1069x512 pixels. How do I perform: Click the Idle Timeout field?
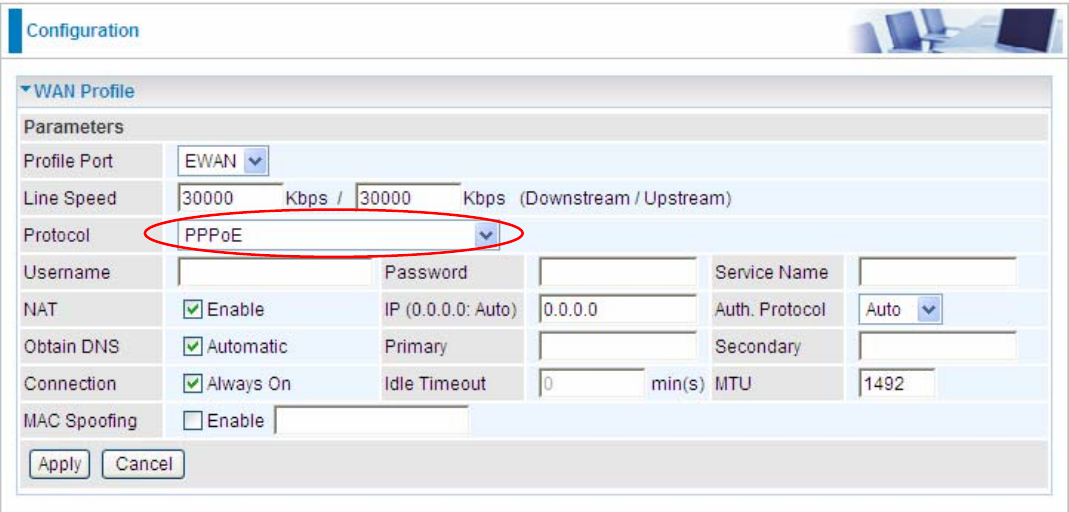coord(592,384)
